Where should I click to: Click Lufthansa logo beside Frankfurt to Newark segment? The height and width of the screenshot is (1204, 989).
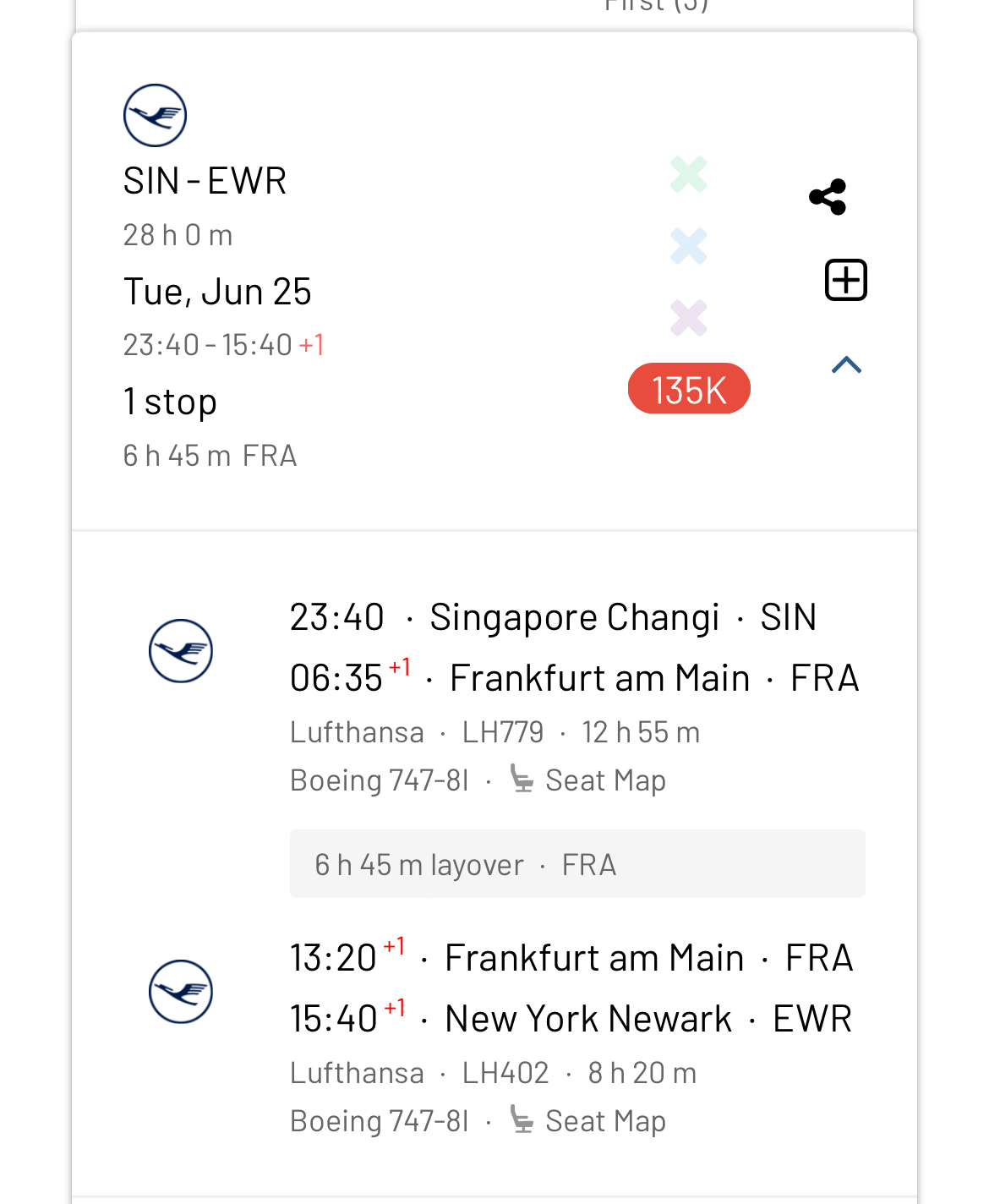181,992
